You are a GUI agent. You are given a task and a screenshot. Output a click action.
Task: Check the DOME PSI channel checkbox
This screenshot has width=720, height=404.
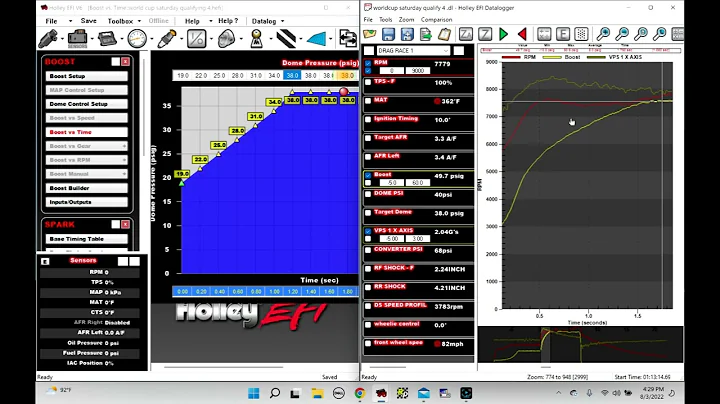click(x=368, y=194)
